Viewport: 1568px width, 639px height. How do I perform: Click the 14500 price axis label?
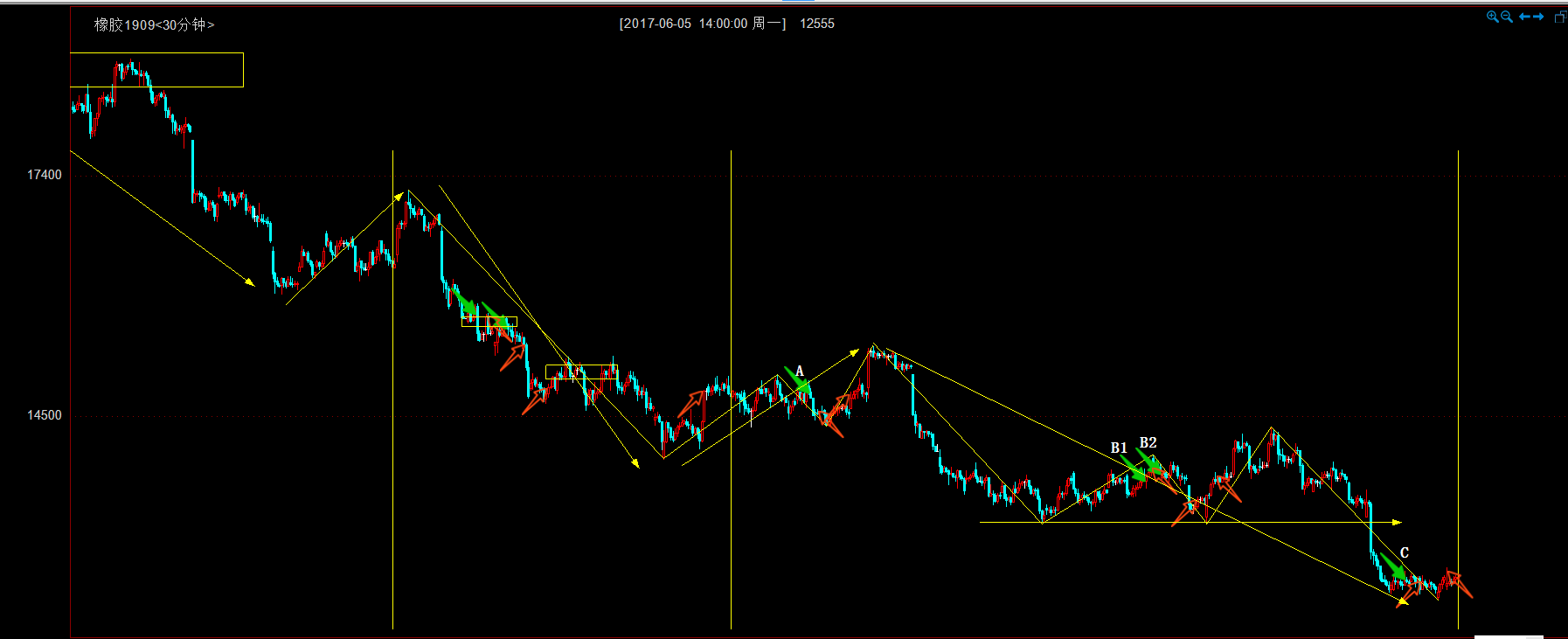click(45, 415)
